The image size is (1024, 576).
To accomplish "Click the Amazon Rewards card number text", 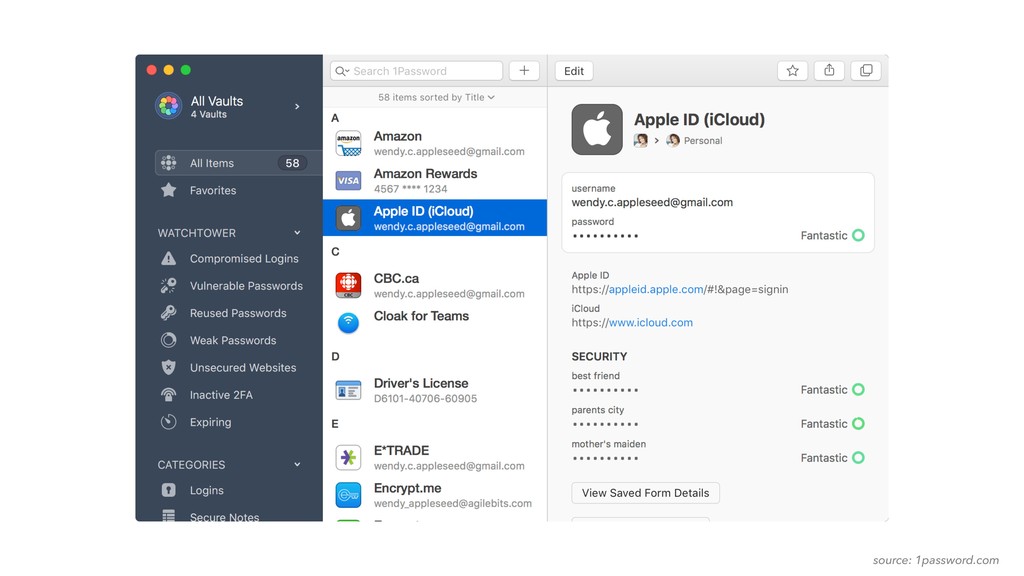I will tap(410, 189).
